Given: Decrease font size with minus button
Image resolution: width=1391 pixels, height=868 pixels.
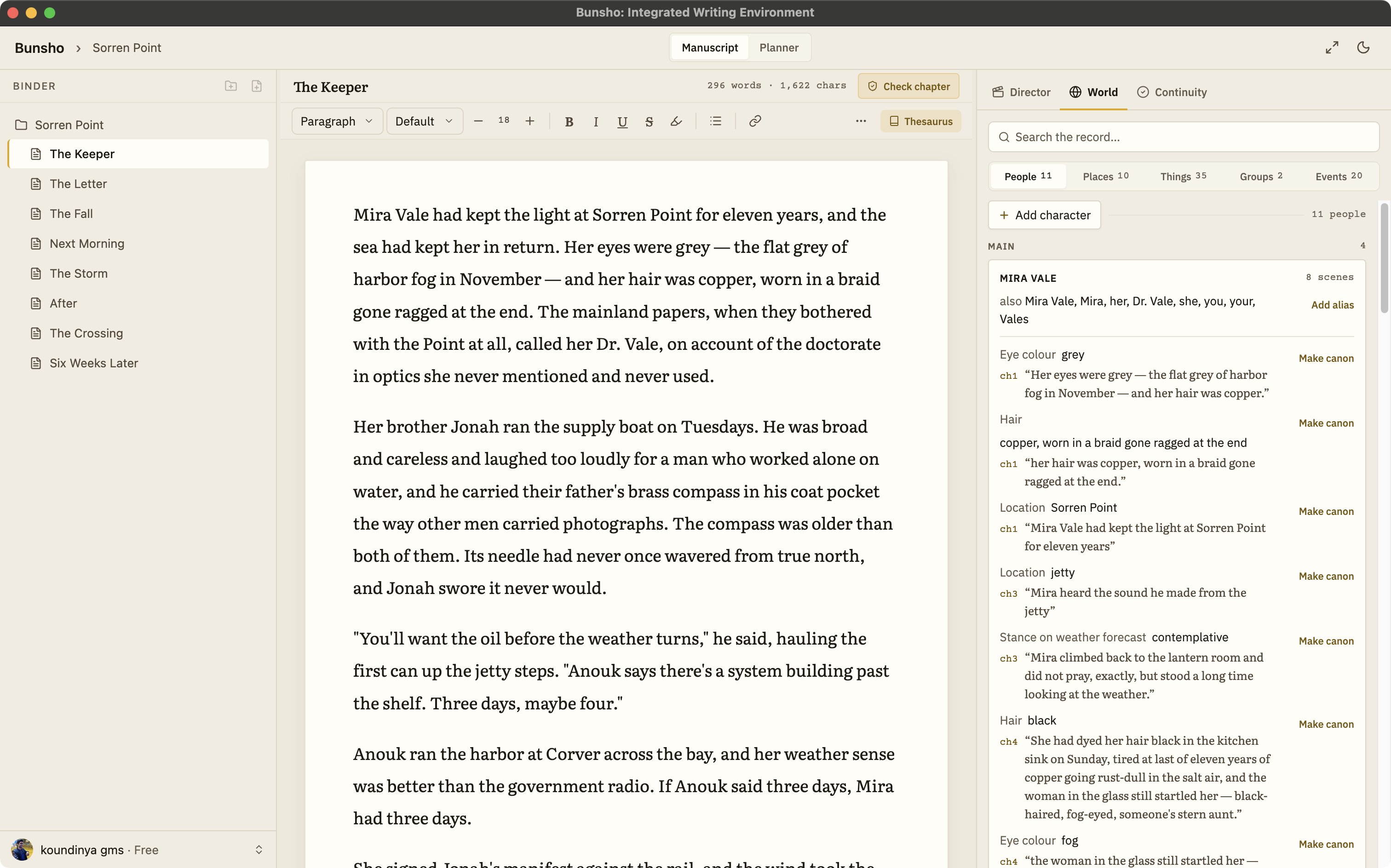Looking at the screenshot, I should [478, 121].
